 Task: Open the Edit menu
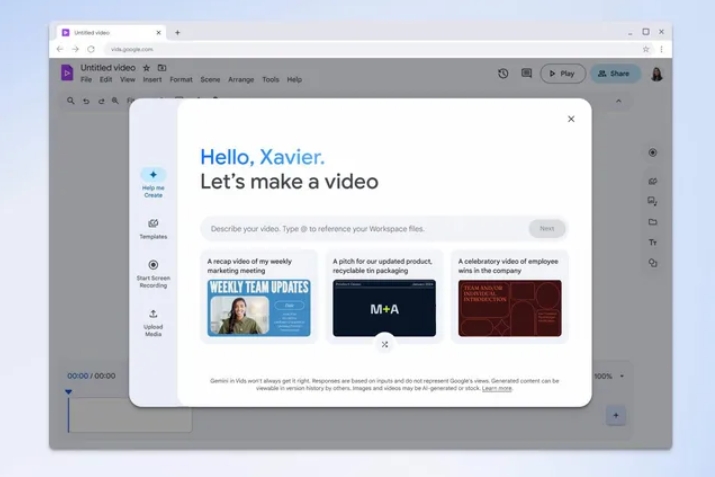coord(106,79)
